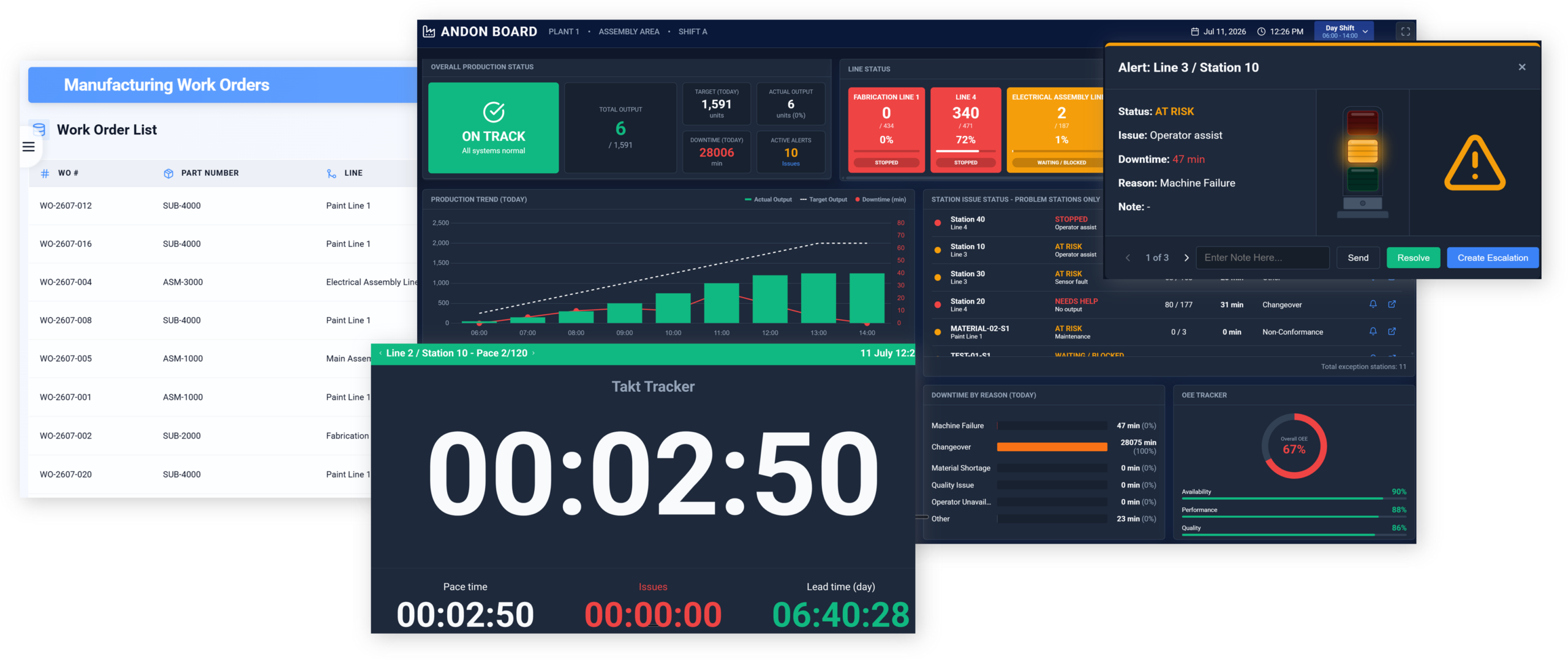Click the Overall OEE 67% gauge

click(1294, 446)
